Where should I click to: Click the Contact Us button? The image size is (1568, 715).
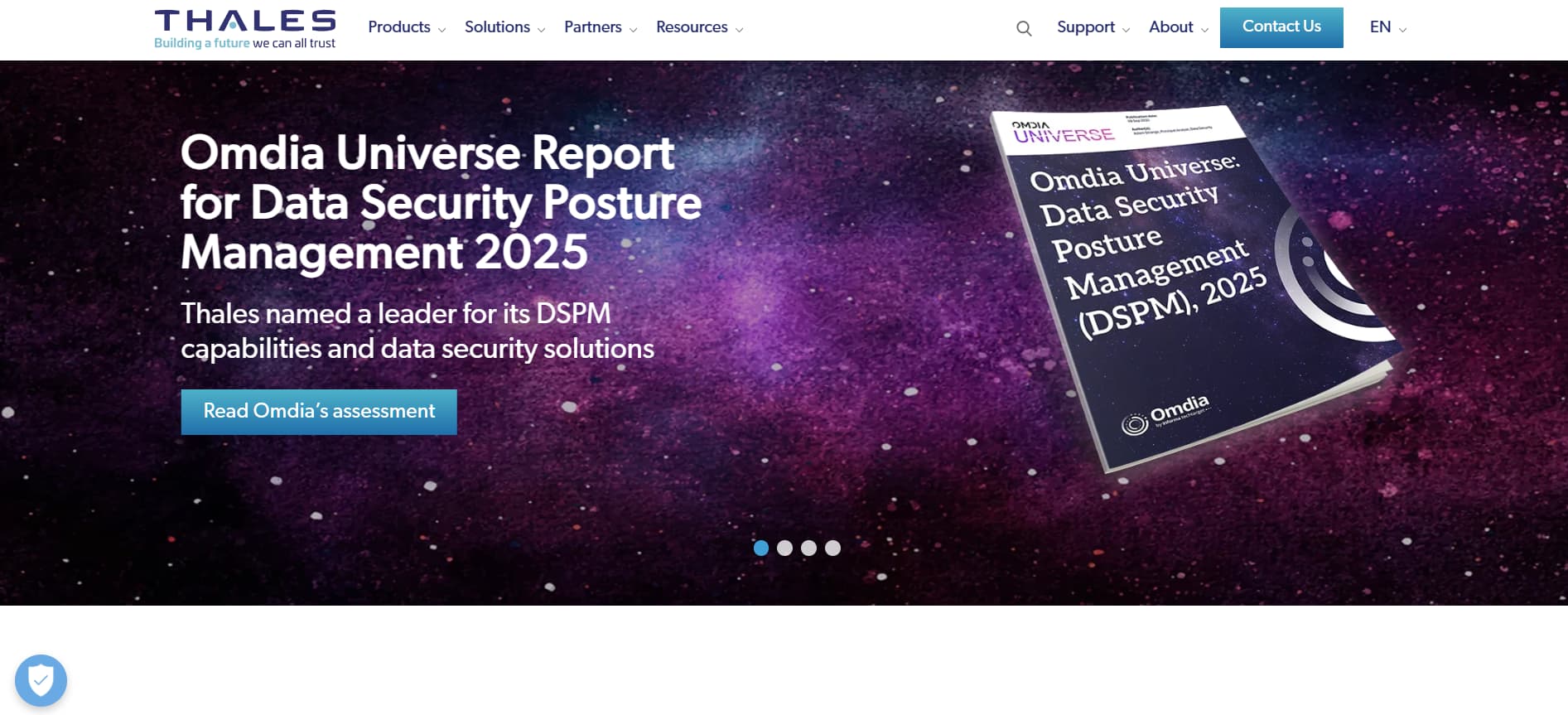[x=1281, y=27]
